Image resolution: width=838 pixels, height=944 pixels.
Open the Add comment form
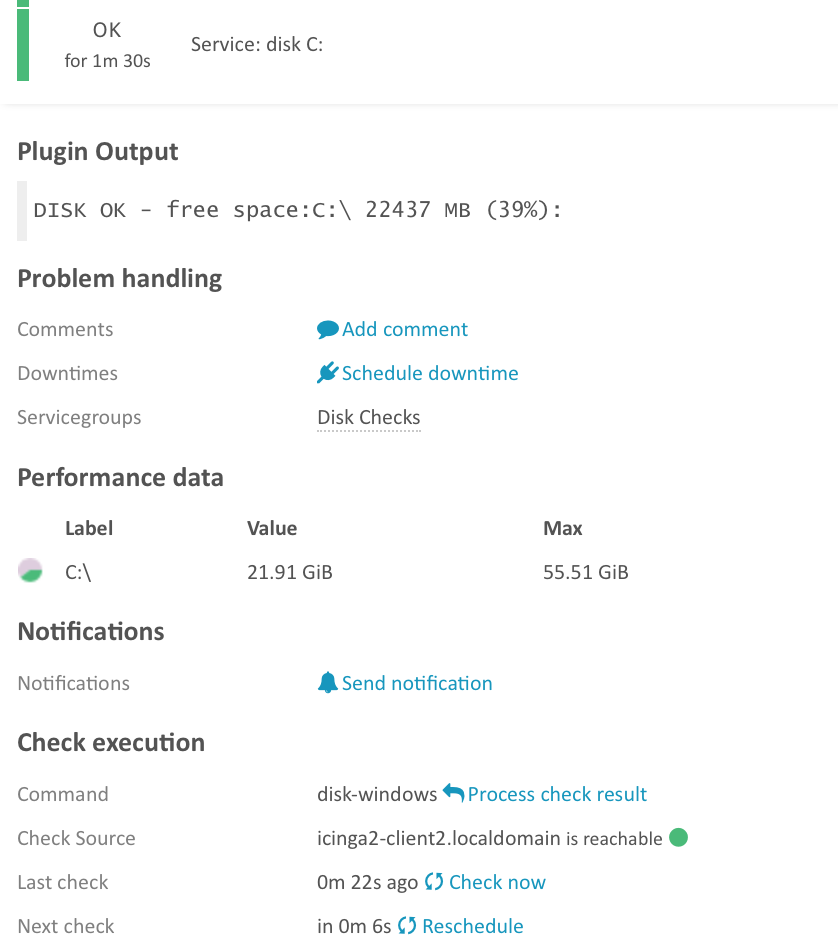tap(403, 329)
